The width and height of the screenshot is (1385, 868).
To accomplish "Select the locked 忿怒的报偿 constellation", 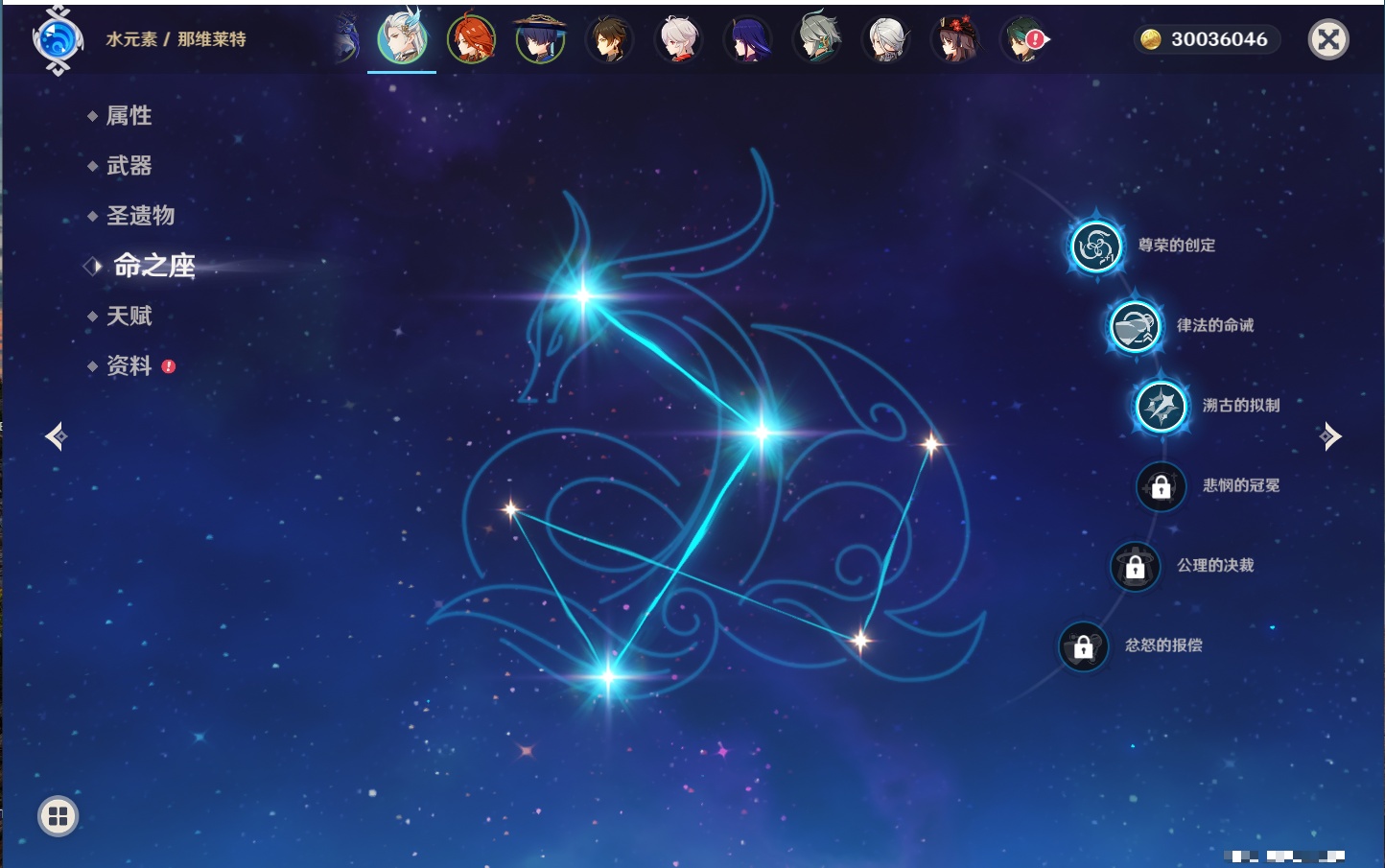I will pyautogui.click(x=1084, y=646).
